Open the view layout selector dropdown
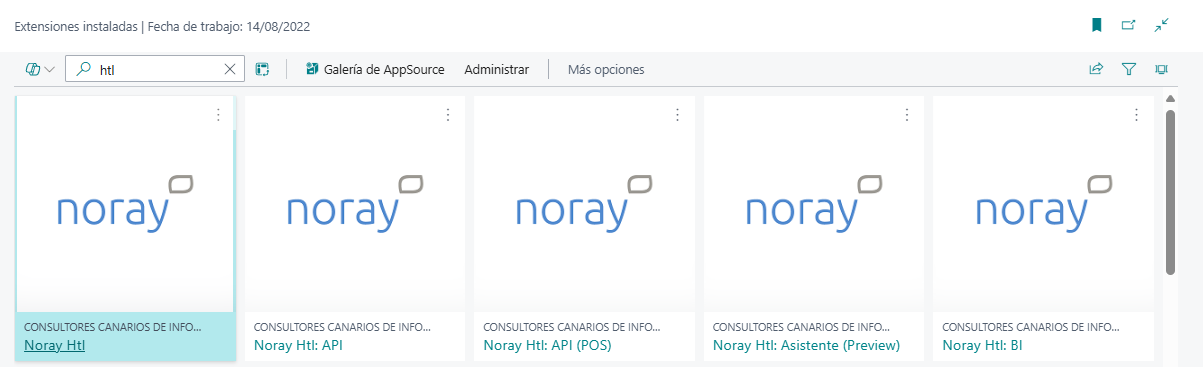Viewport: 1203px width, 367px height. (40, 69)
